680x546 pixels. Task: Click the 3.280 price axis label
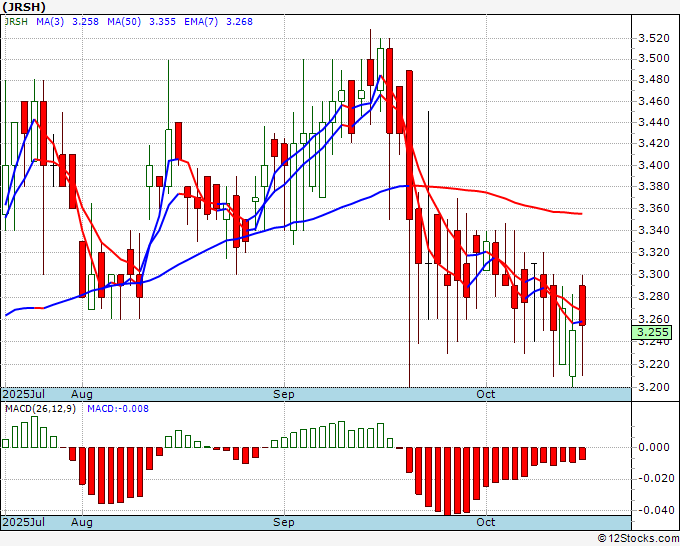[654, 297]
